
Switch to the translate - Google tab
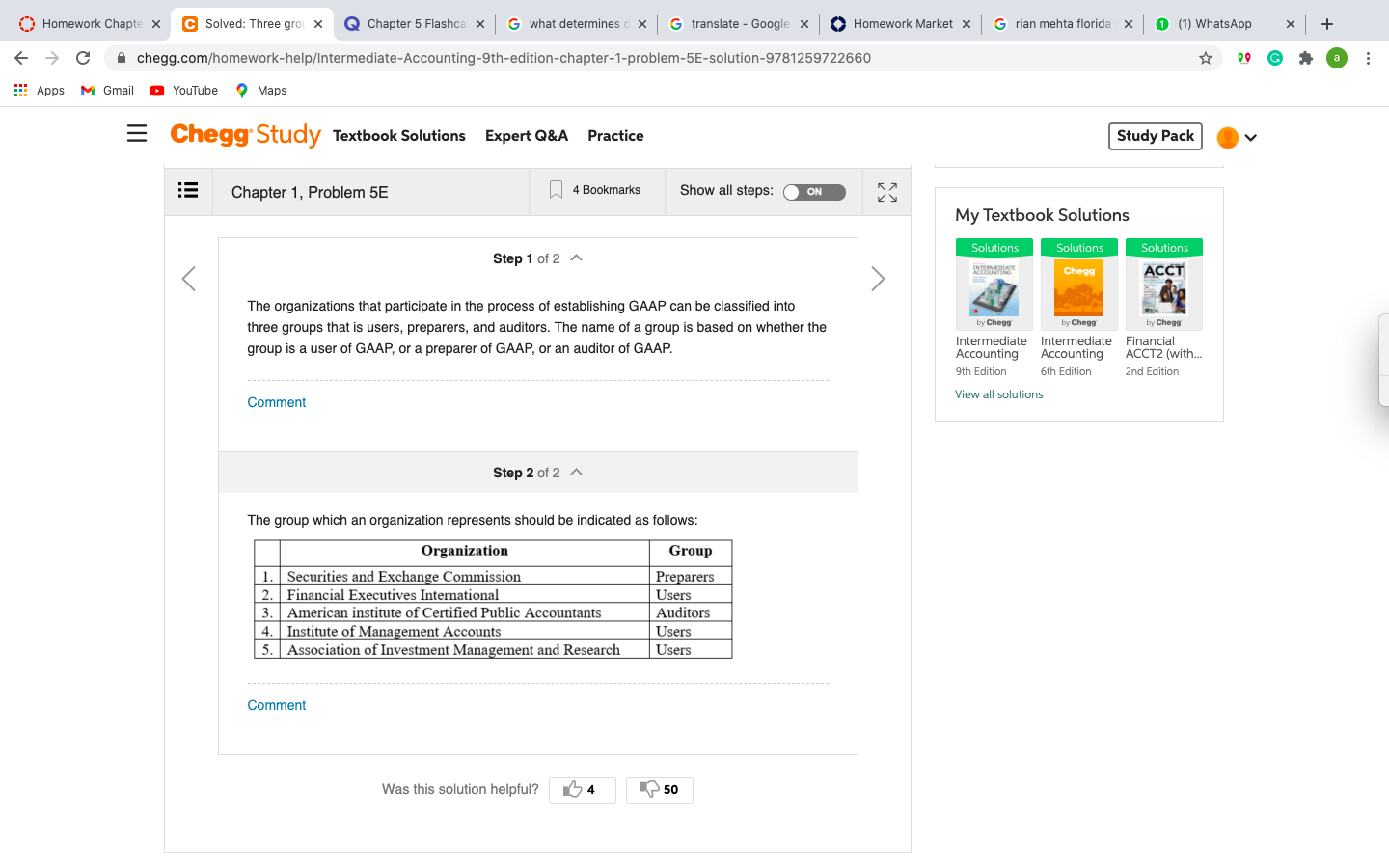pos(739,24)
